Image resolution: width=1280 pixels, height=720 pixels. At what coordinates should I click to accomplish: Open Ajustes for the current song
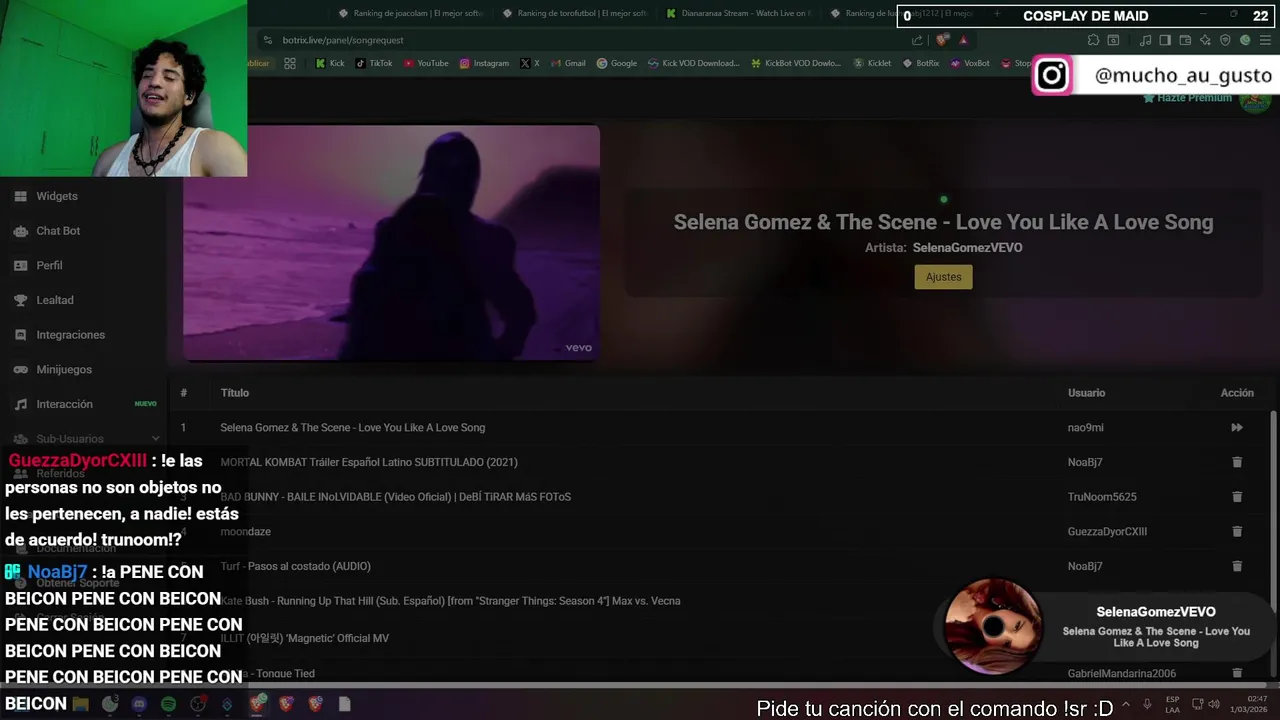point(943,277)
